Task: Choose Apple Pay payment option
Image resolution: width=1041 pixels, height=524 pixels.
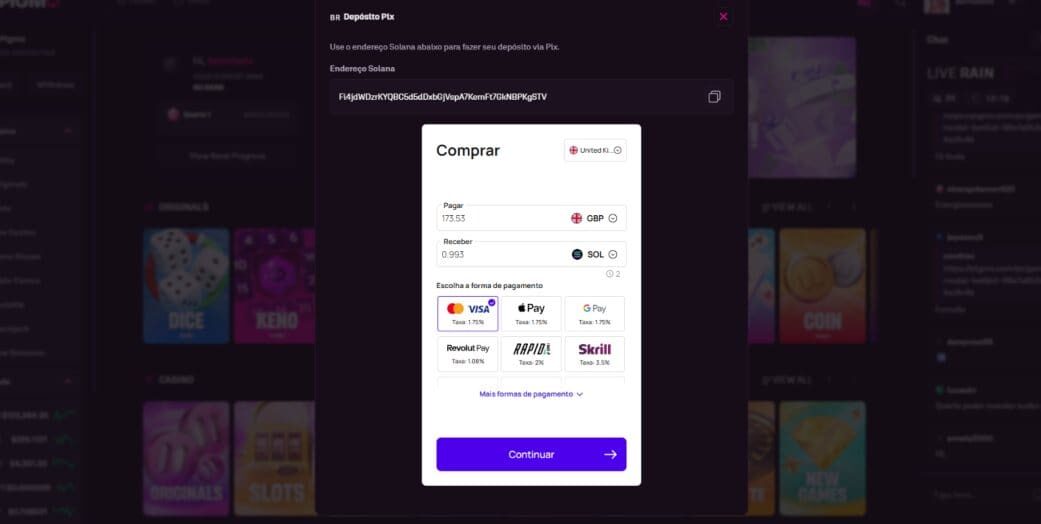Action: (531, 313)
